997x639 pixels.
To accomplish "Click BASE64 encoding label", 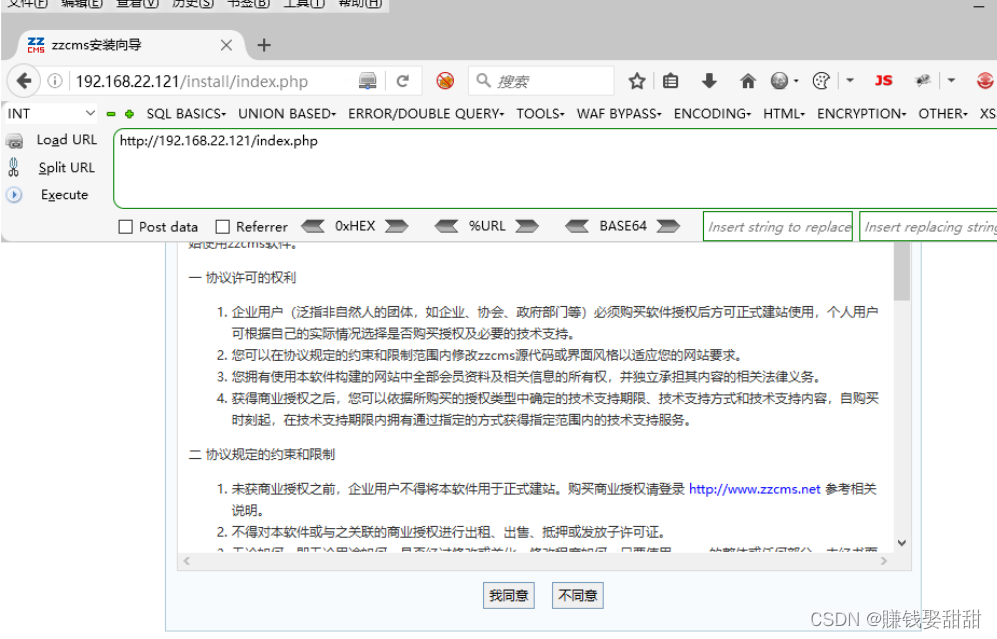I will click(623, 226).
